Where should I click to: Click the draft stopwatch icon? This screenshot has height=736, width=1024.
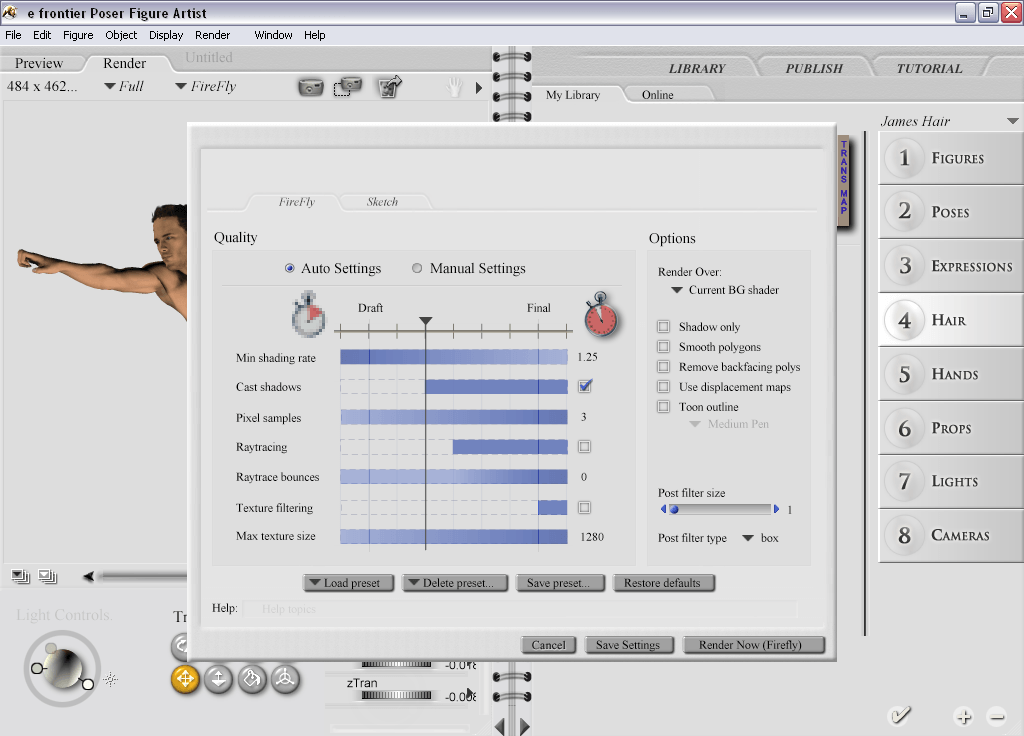(308, 315)
